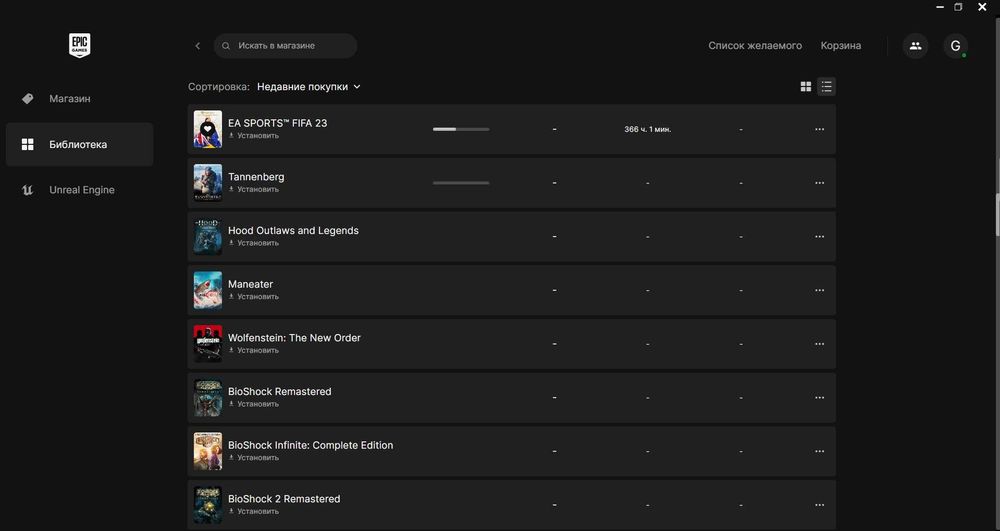This screenshot has height=531, width=1000.
Task: Toggle favorite heart on FIFA 23 cover
Action: [x=207, y=129]
